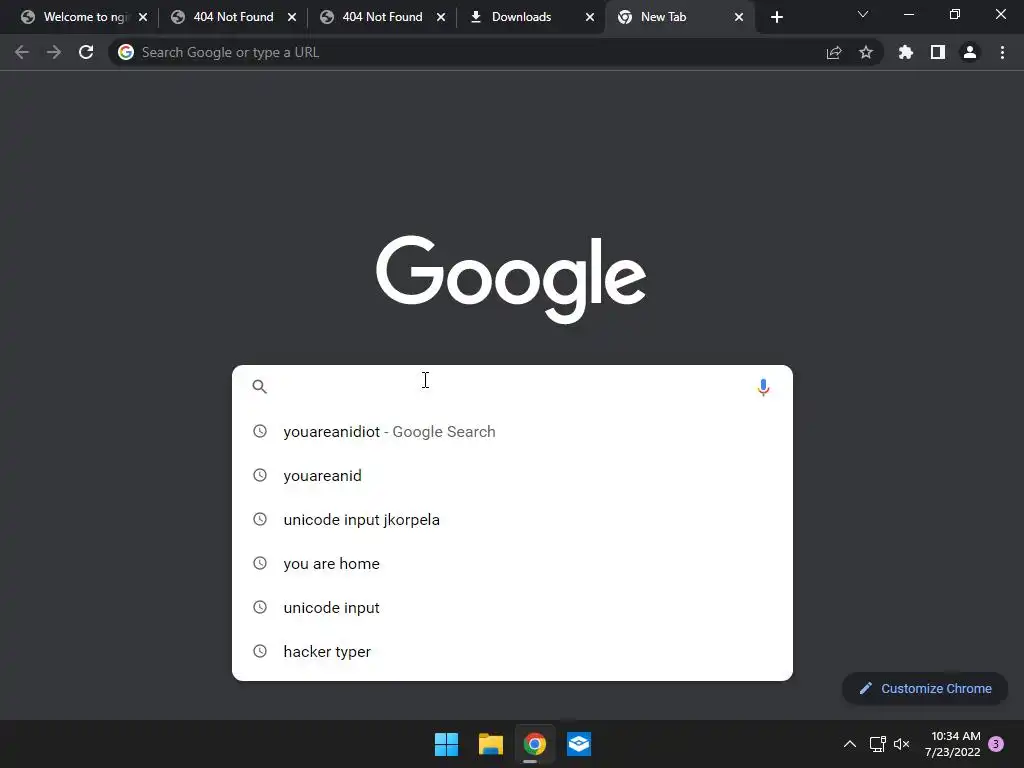
Task: Share this page using the share icon
Action: pos(834,53)
